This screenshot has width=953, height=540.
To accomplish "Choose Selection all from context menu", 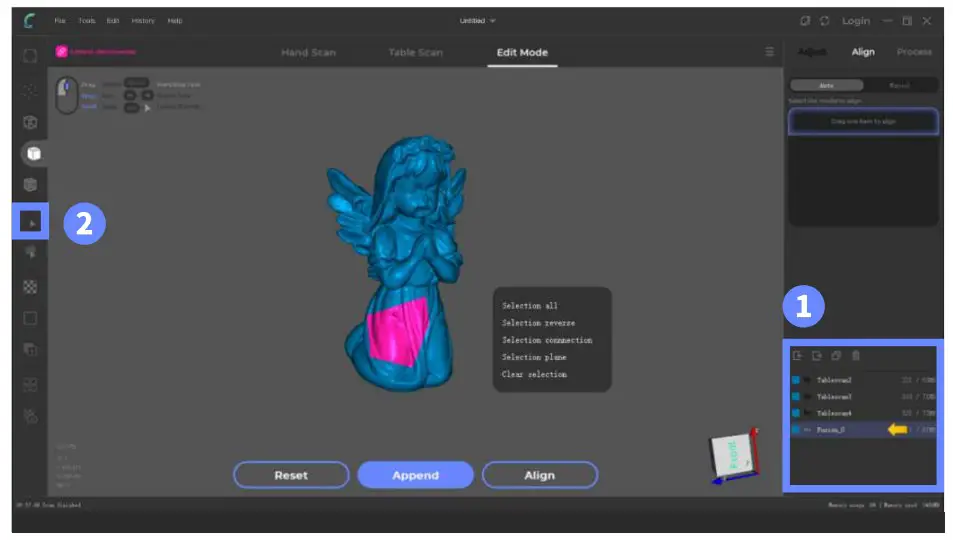I will point(529,306).
